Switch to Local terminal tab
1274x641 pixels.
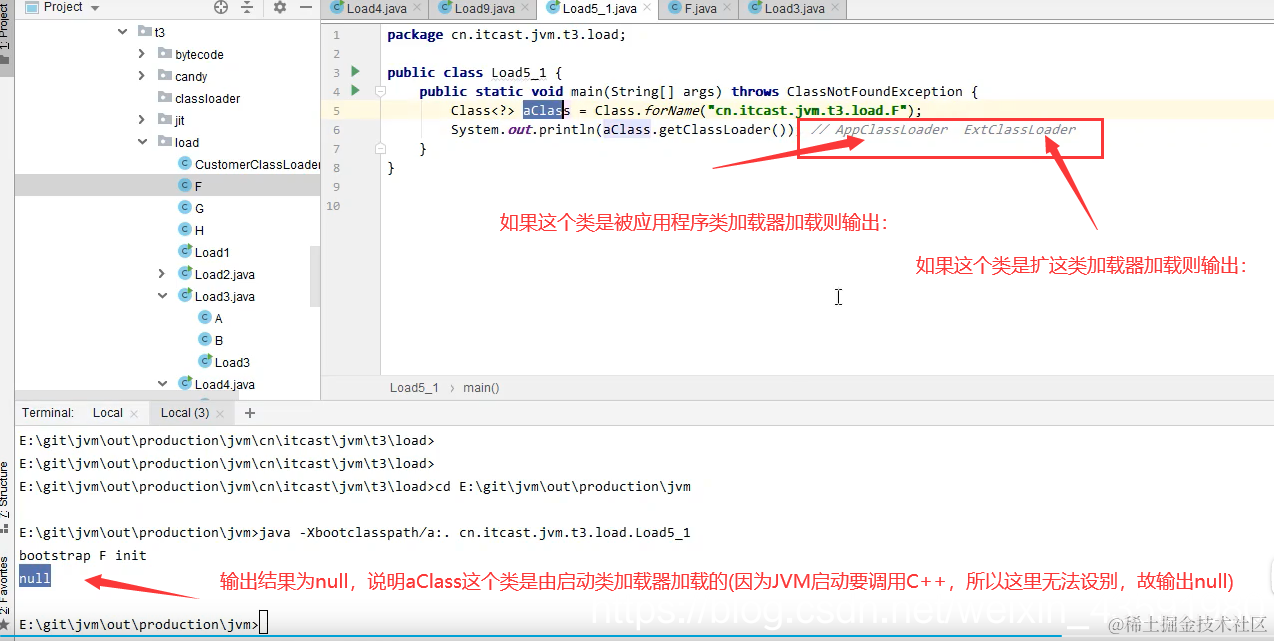[107, 413]
